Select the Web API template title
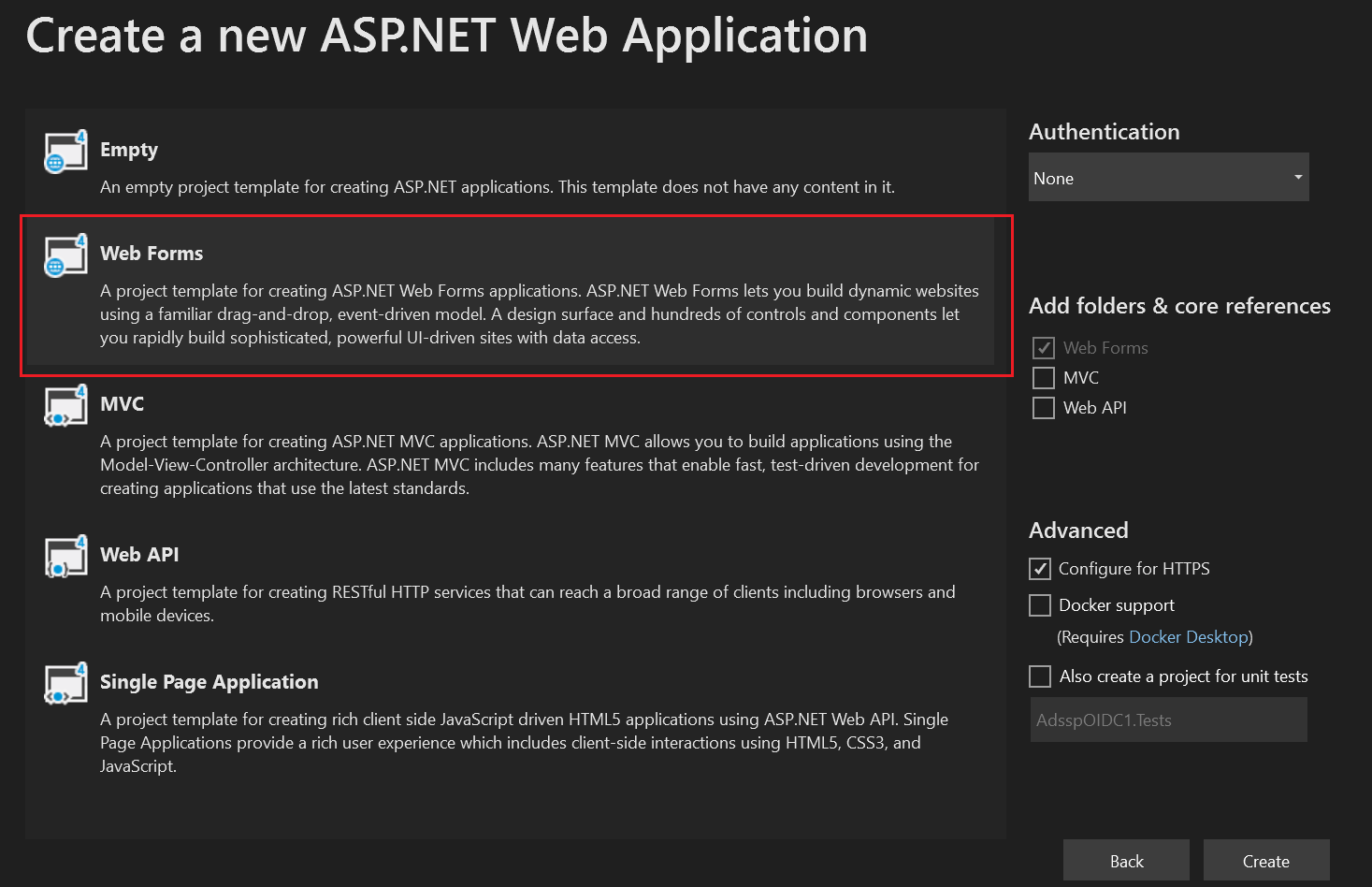The width and height of the screenshot is (1372, 887). [139, 555]
